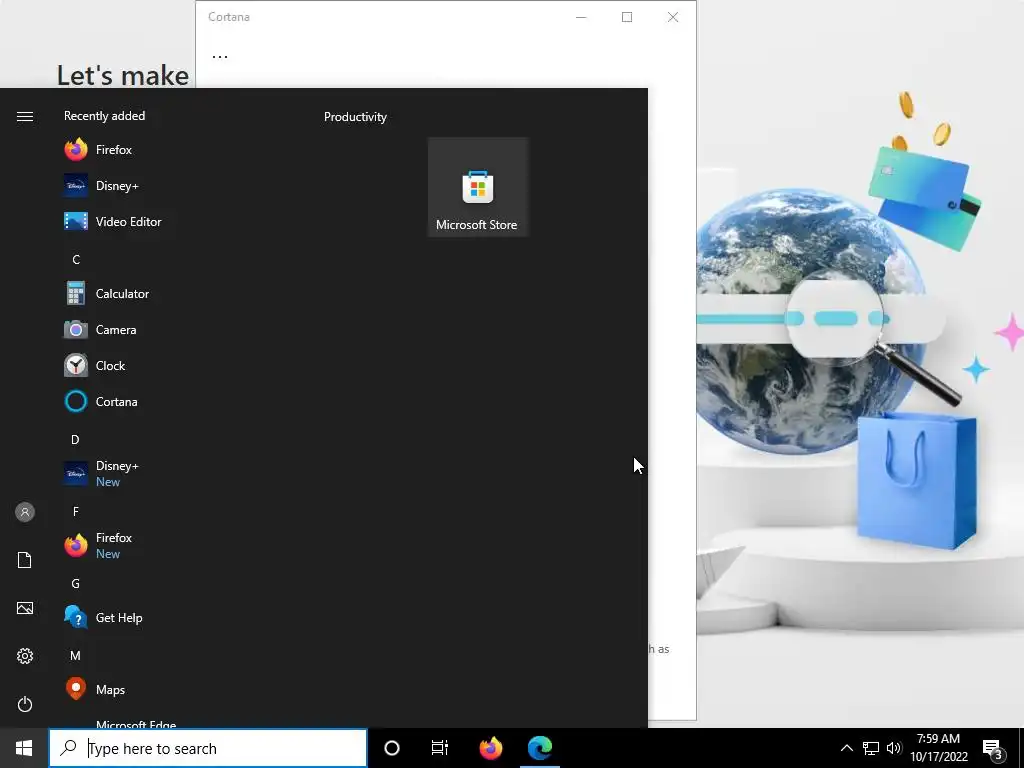The width and height of the screenshot is (1024, 768).
Task: Click the Recently added heading
Action: pyautogui.click(x=104, y=116)
